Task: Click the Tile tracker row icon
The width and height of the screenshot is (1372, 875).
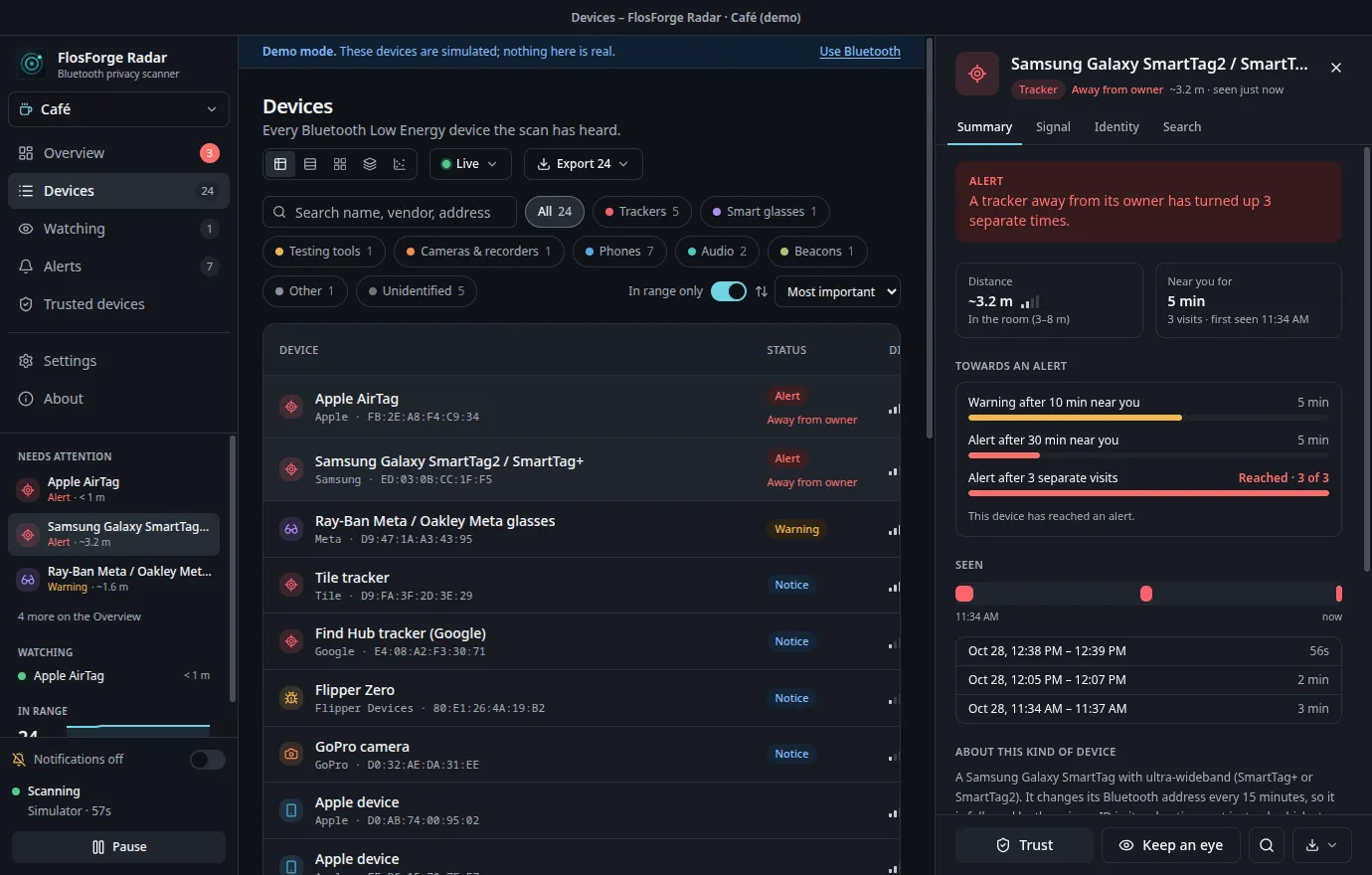Action: point(291,586)
